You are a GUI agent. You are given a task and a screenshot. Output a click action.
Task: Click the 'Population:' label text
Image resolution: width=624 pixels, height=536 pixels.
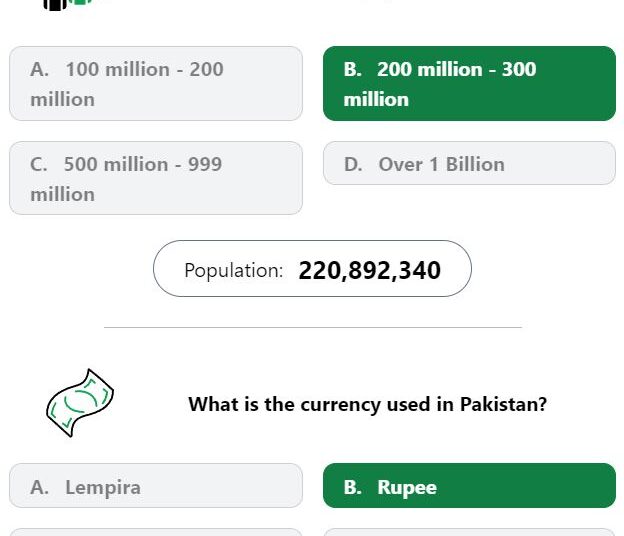point(234,271)
